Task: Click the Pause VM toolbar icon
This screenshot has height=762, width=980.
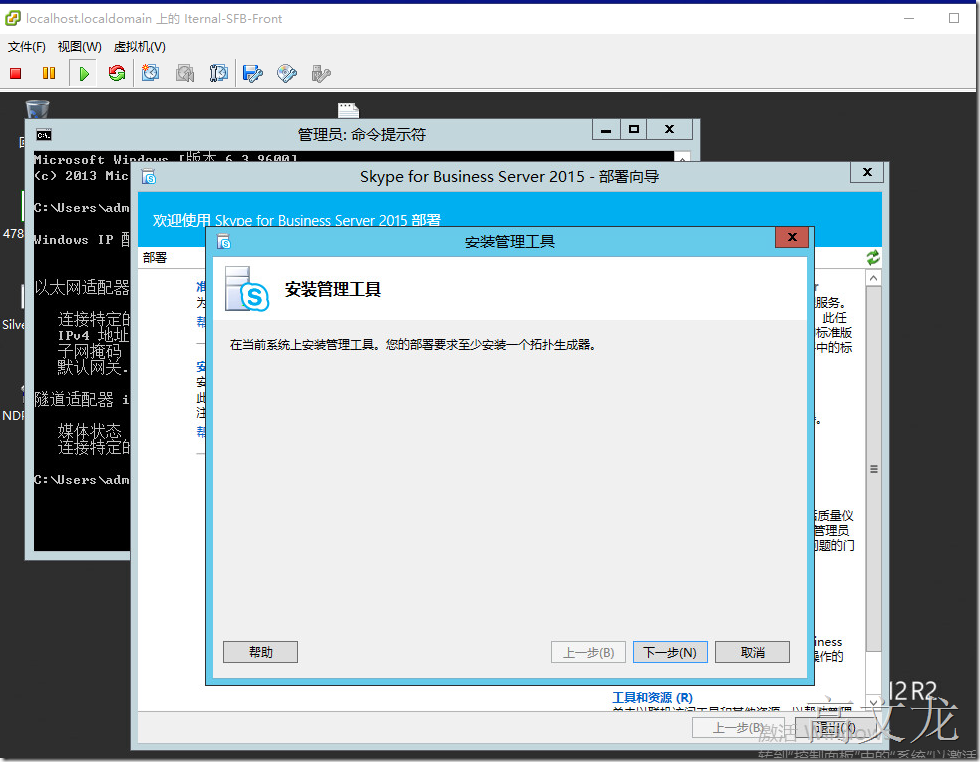Action: [49, 74]
